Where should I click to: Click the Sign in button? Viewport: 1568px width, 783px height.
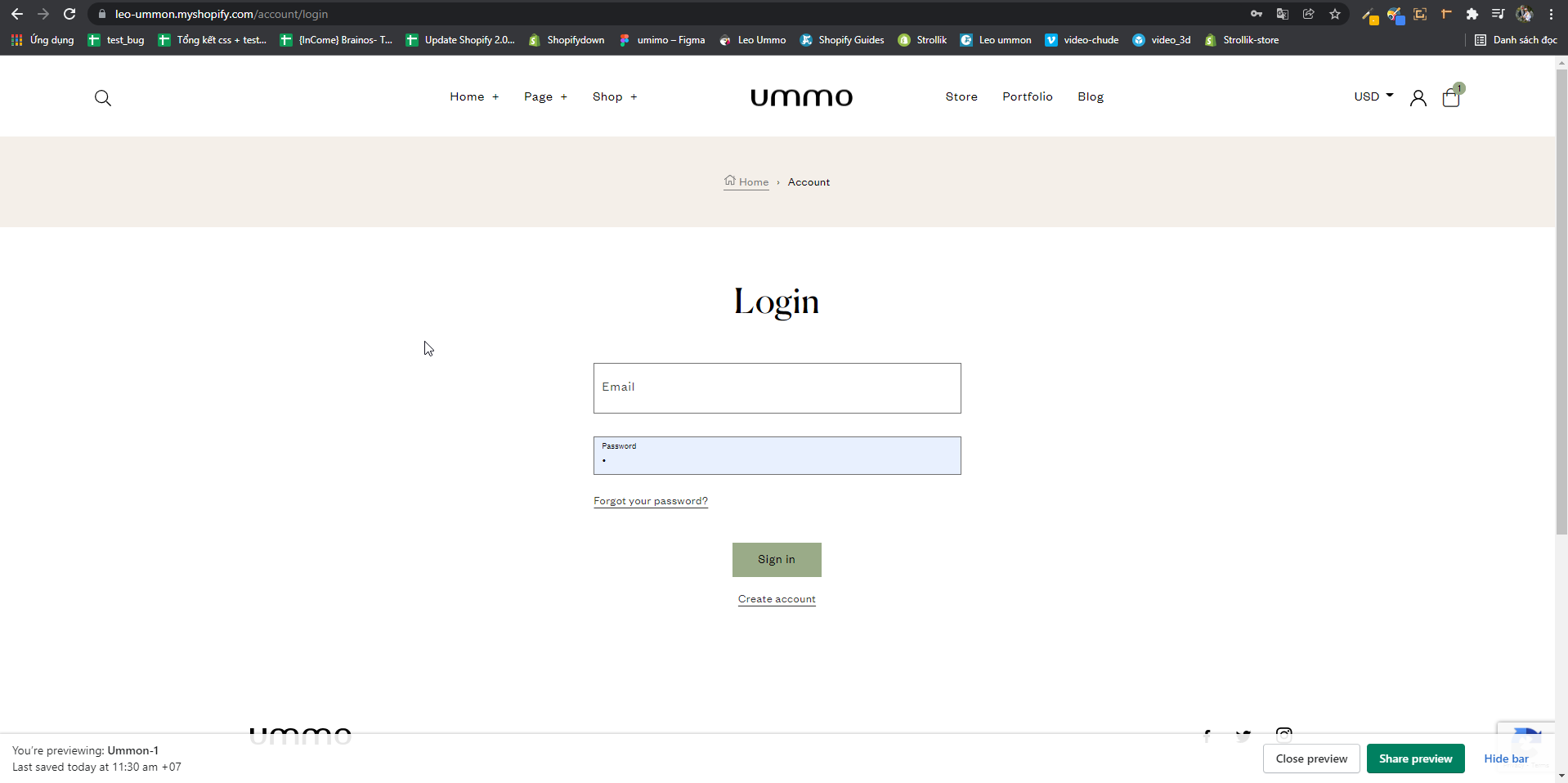(x=777, y=560)
